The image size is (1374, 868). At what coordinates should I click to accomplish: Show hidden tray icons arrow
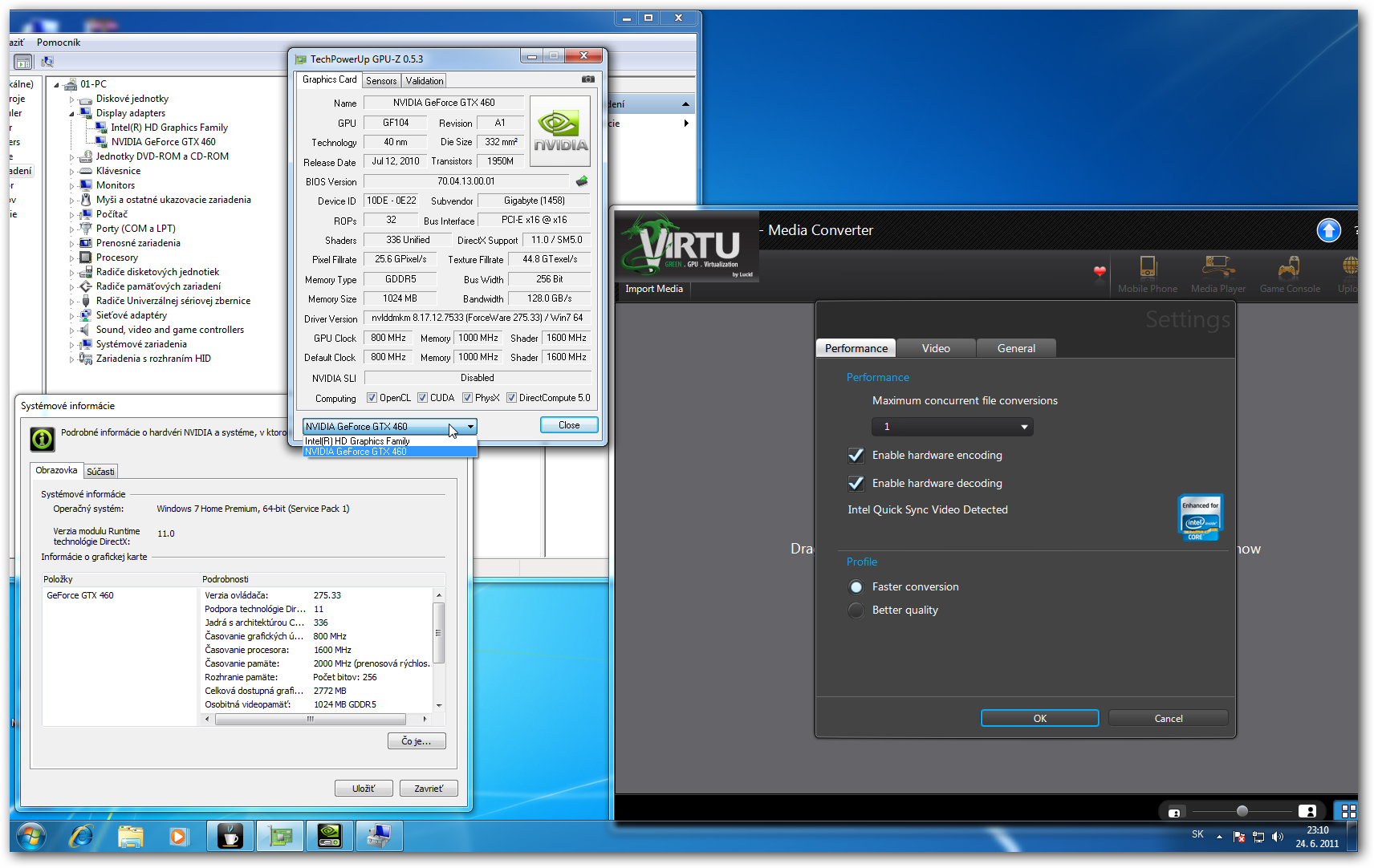[x=1219, y=837]
